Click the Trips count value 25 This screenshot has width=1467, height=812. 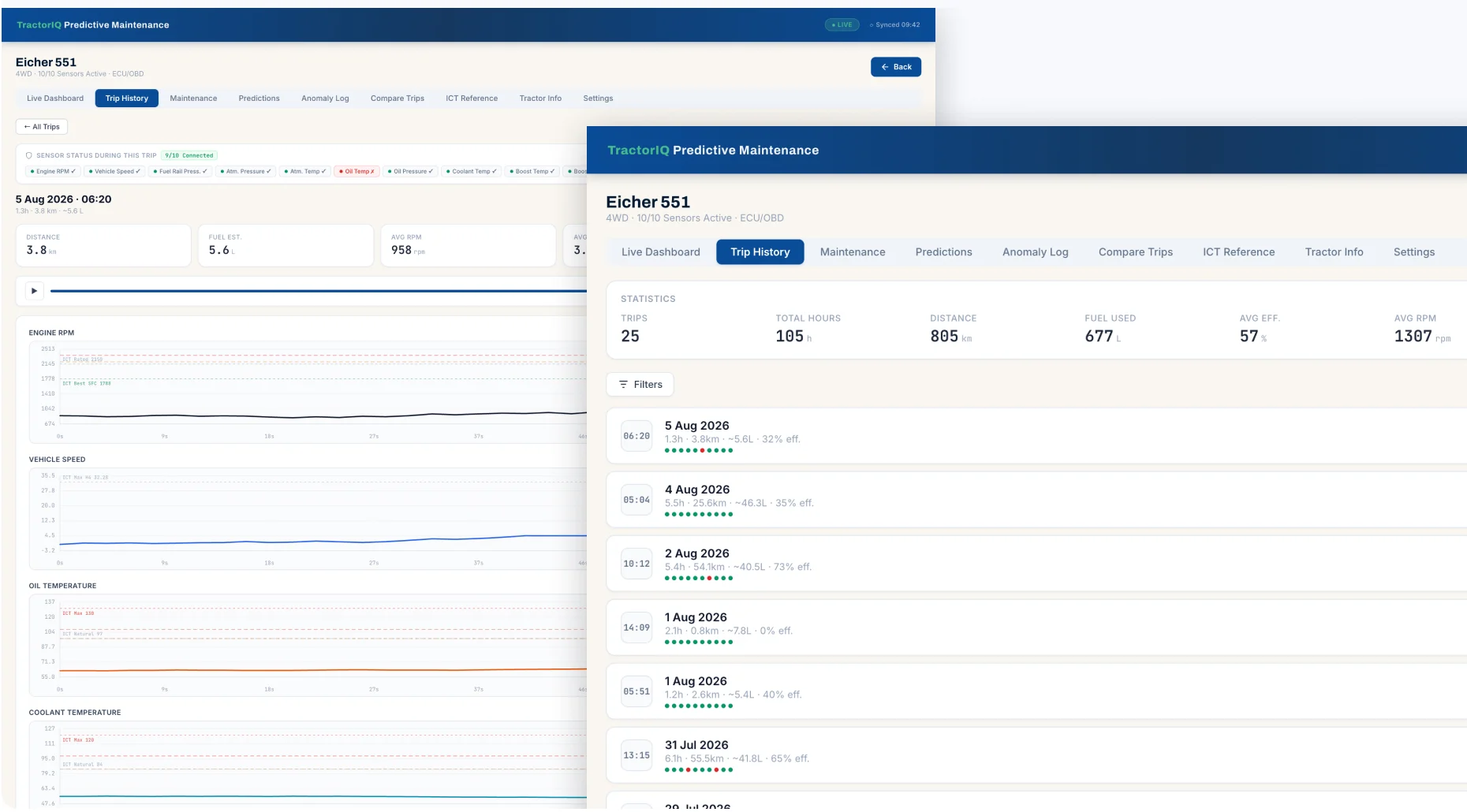(x=630, y=337)
